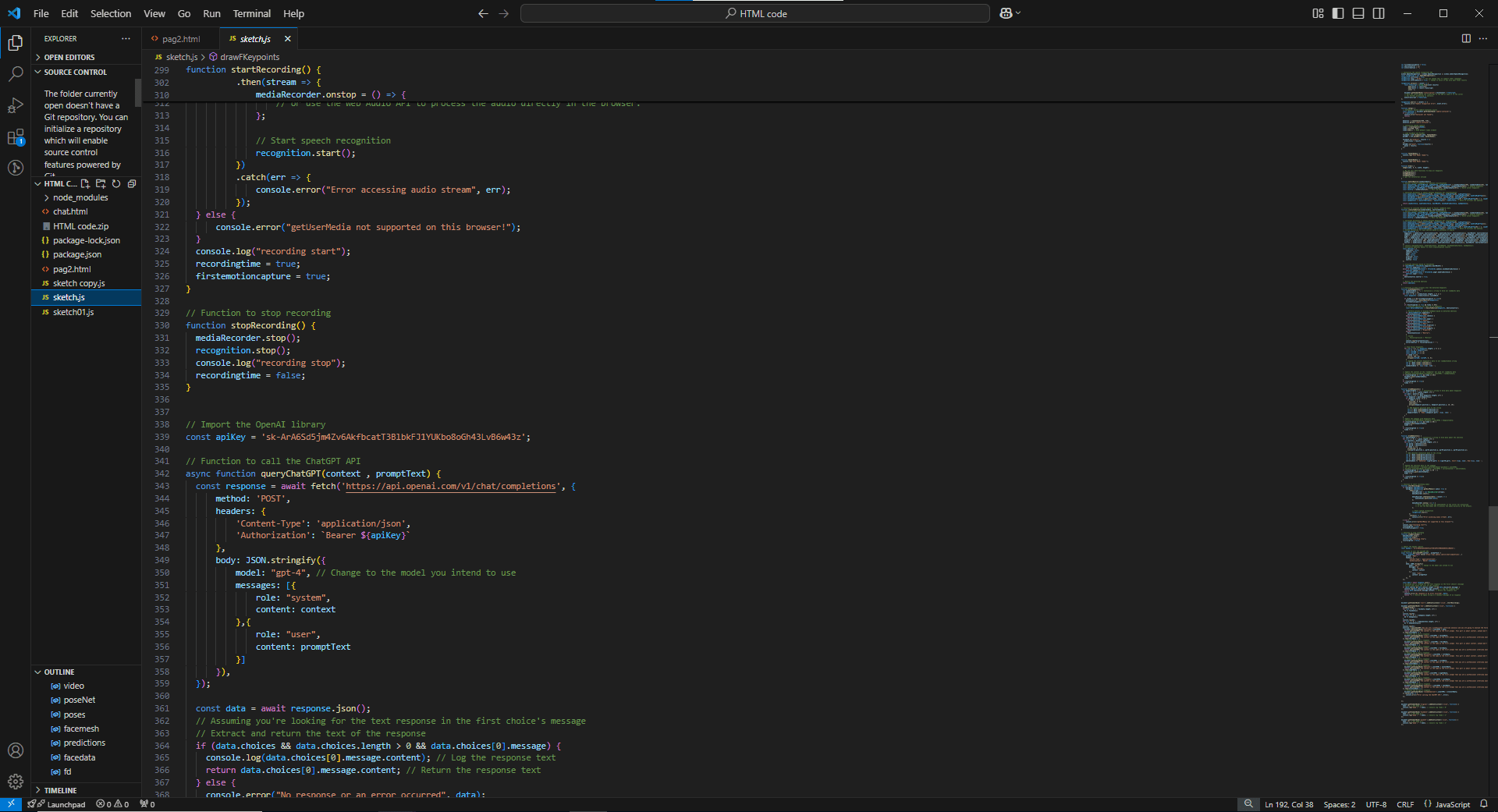Open sketch copy.js in the explorer
Image resolution: width=1498 pixels, height=812 pixels.
[78, 283]
